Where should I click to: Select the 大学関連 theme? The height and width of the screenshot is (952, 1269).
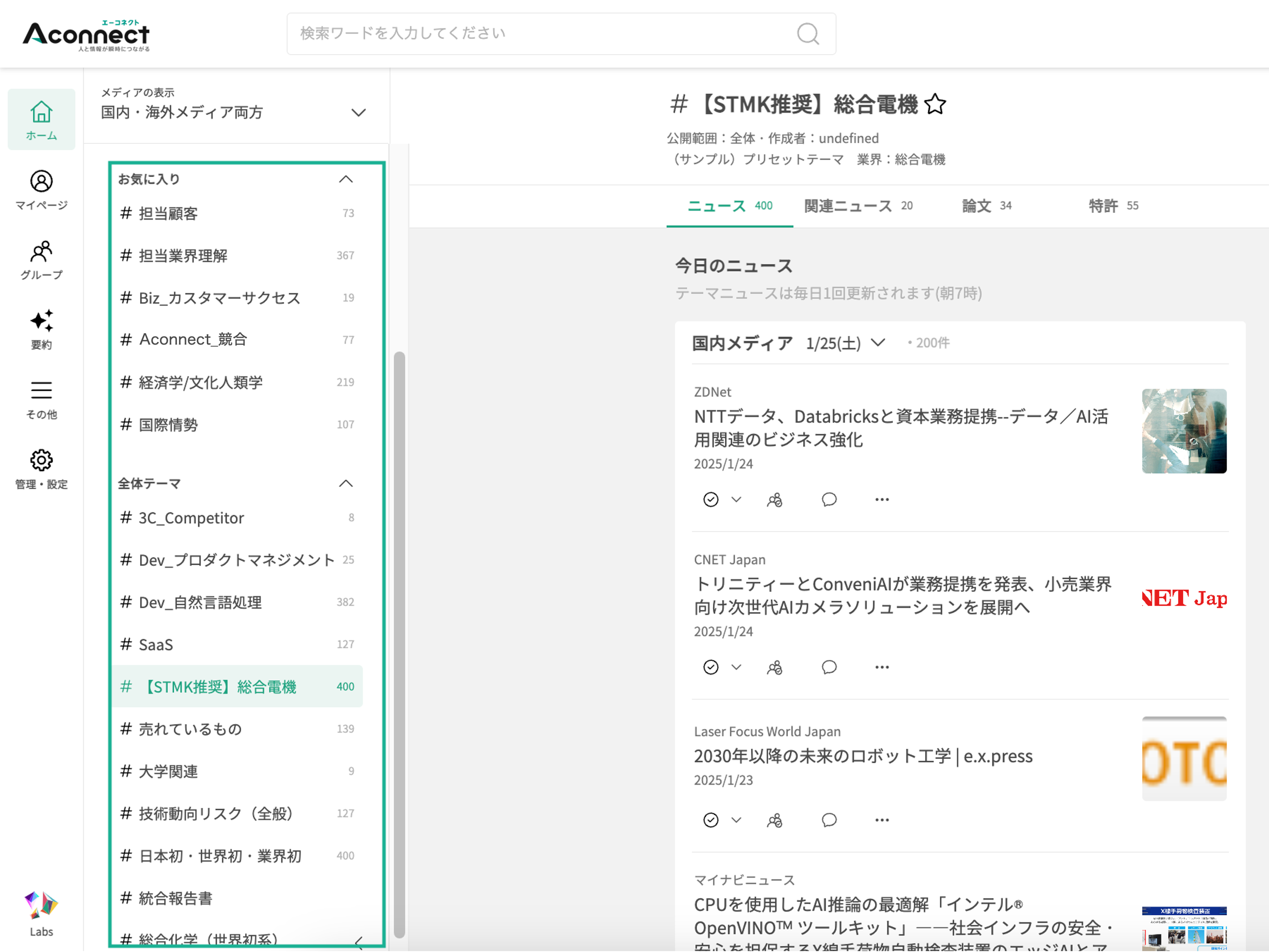coord(237,772)
